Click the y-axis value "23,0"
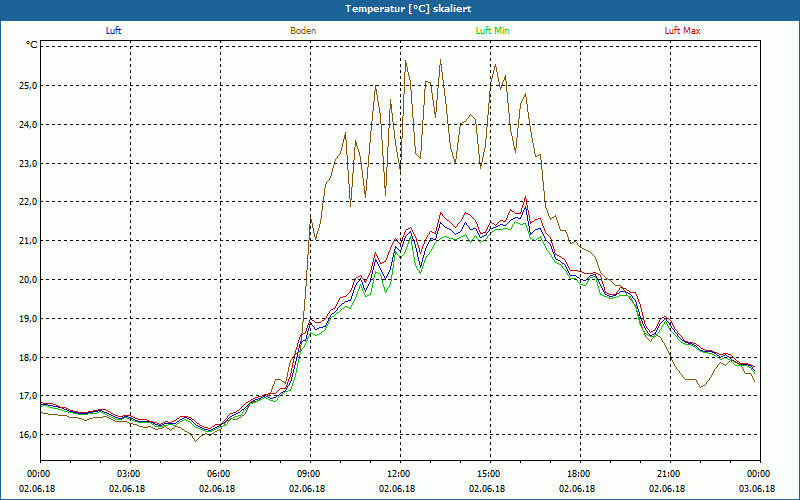 [x=29, y=163]
